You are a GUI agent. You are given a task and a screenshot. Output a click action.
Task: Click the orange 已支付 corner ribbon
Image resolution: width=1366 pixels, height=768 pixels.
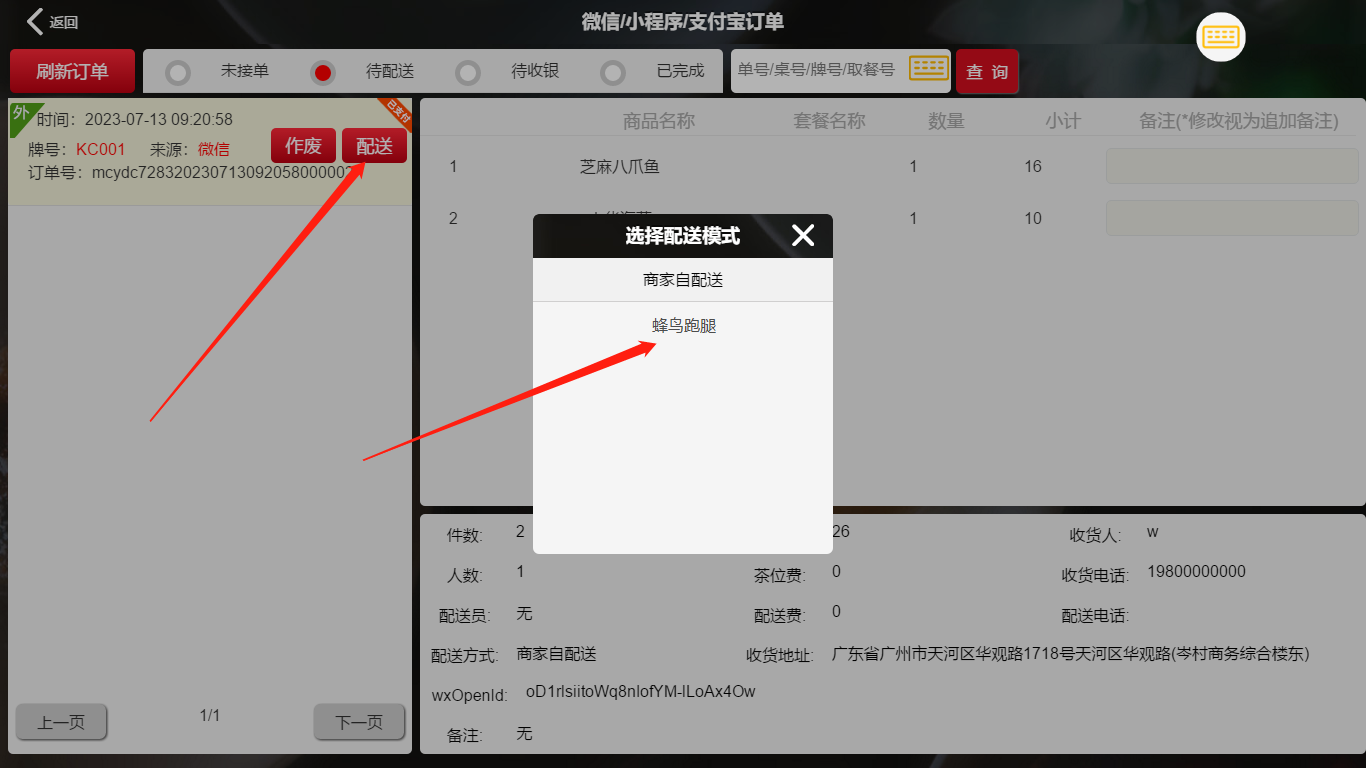[398, 112]
